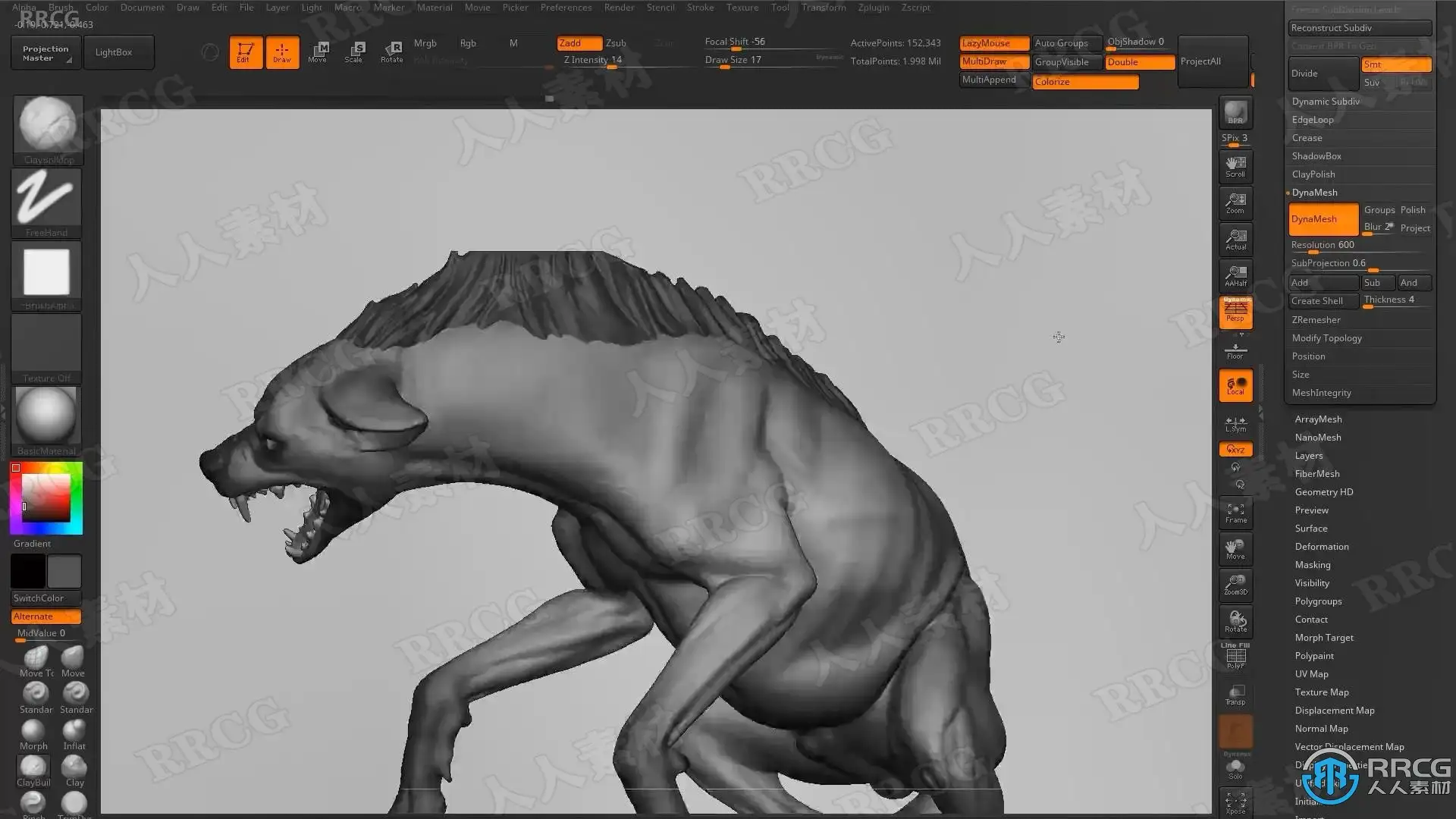Disable the LazyMouse option

(x=993, y=43)
